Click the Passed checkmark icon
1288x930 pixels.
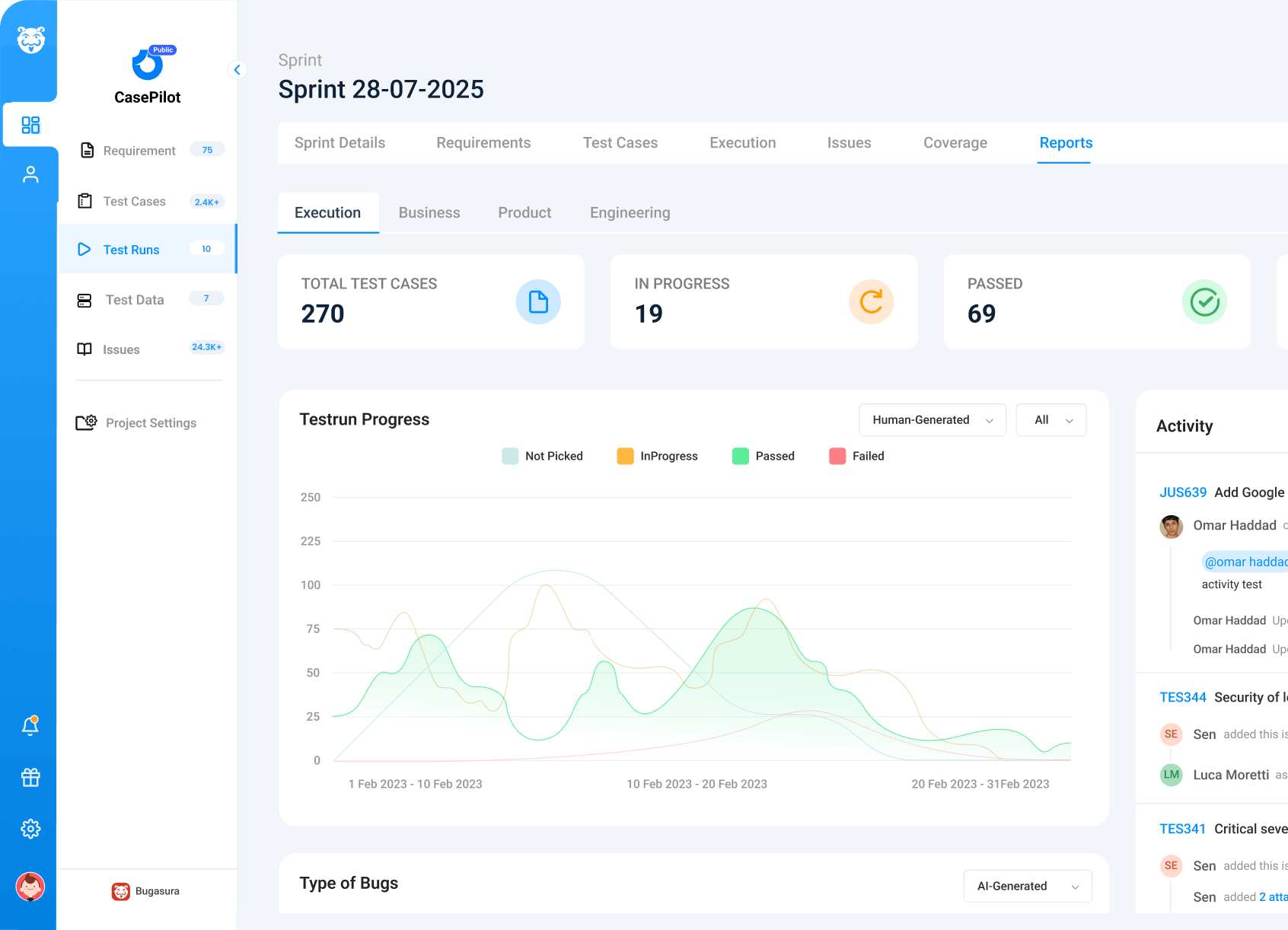click(1204, 302)
